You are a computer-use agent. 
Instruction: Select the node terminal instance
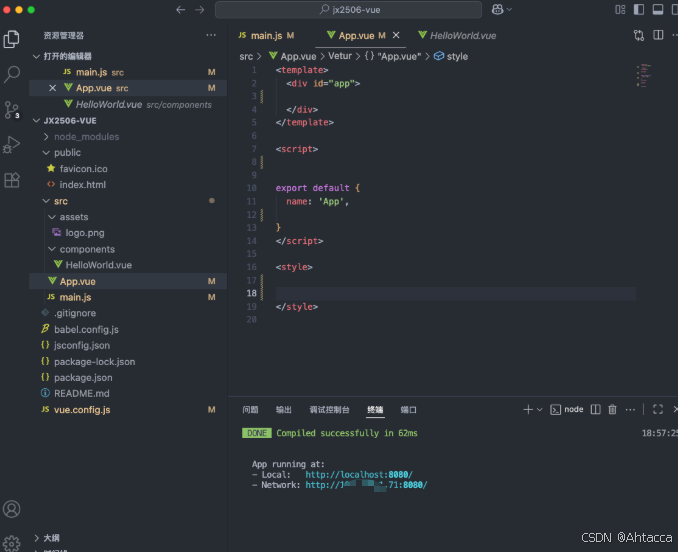(x=566, y=409)
